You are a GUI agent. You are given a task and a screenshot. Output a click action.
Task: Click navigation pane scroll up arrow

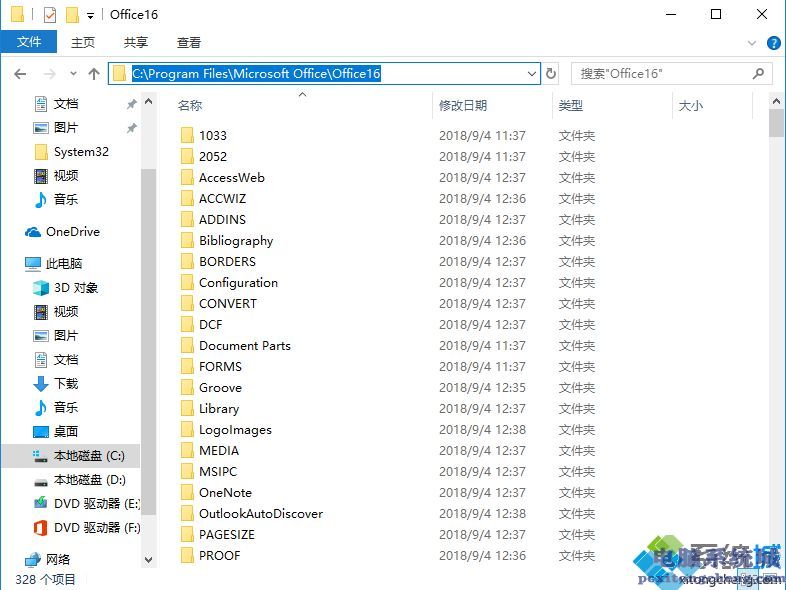[x=148, y=101]
